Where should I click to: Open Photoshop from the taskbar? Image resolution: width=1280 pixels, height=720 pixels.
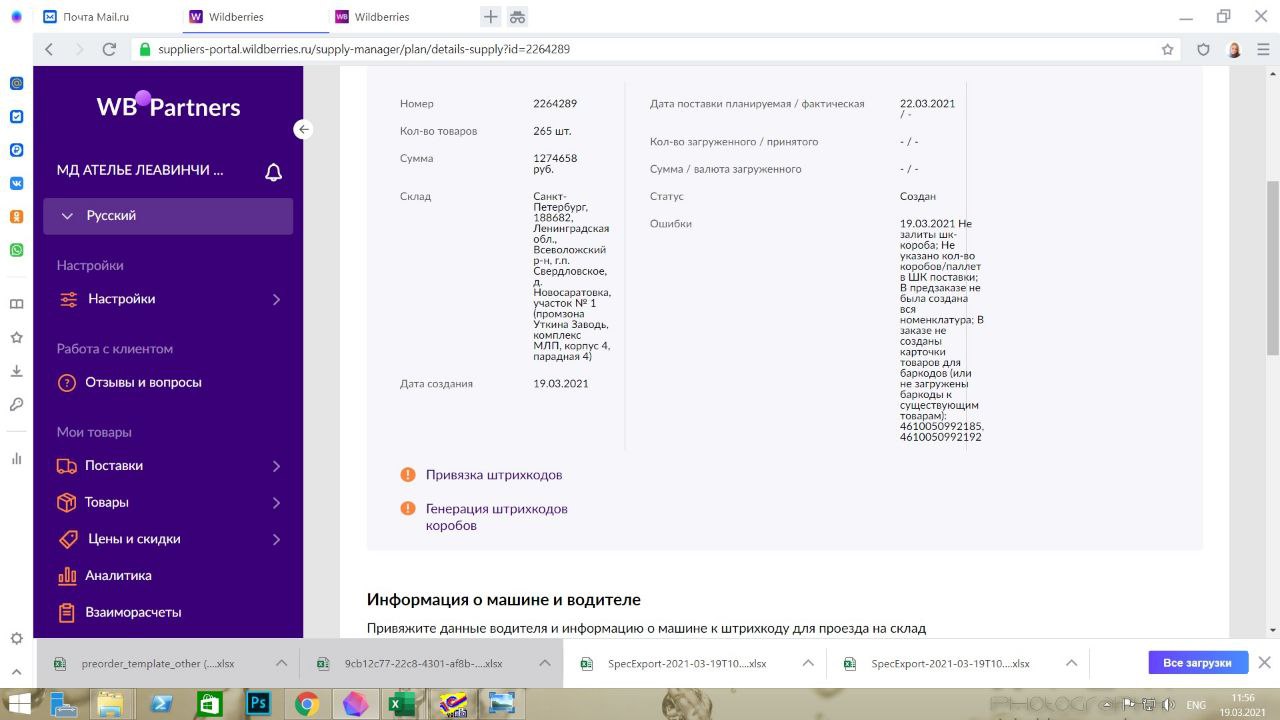258,704
